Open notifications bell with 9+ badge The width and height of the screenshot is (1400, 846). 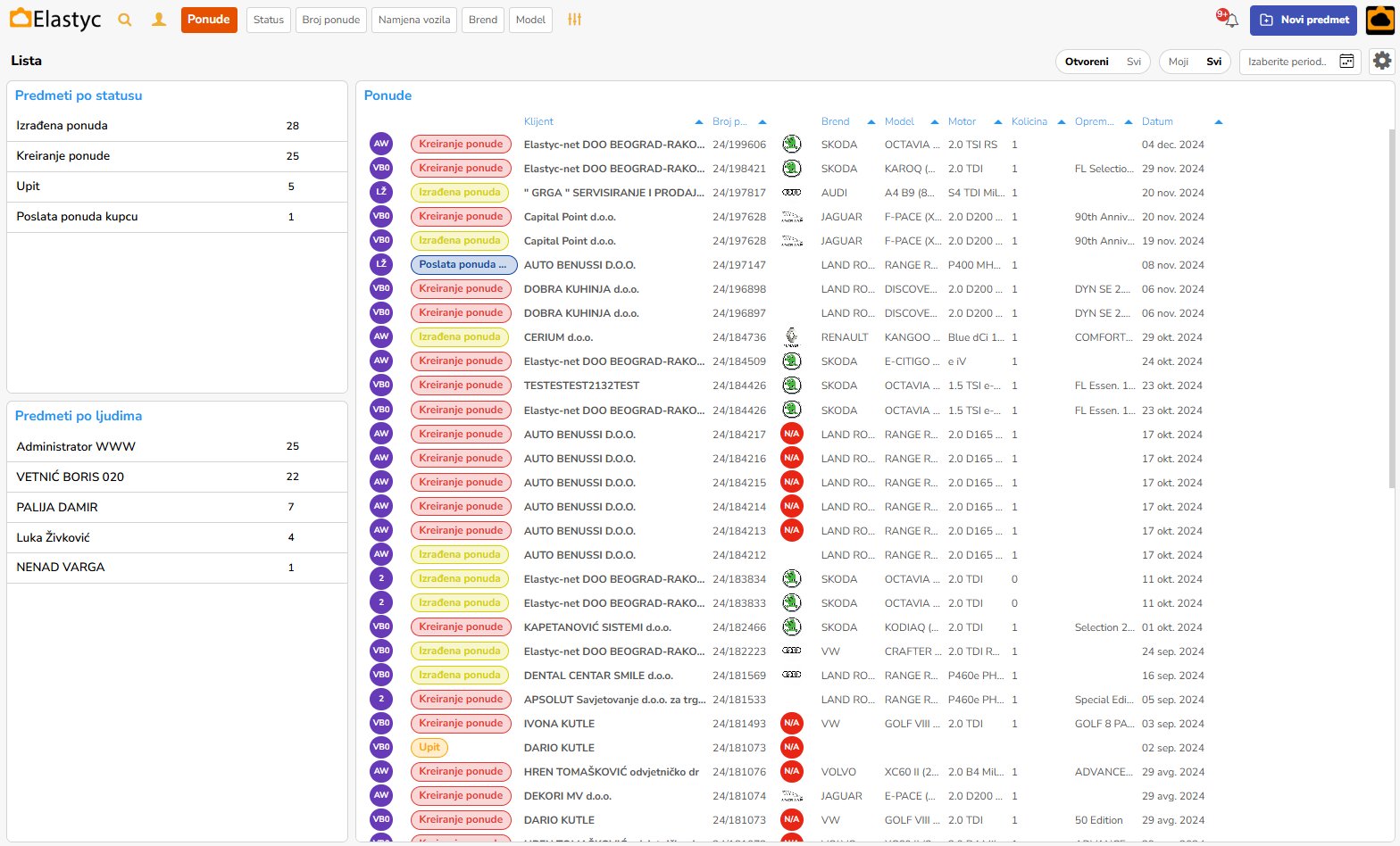(x=1229, y=20)
